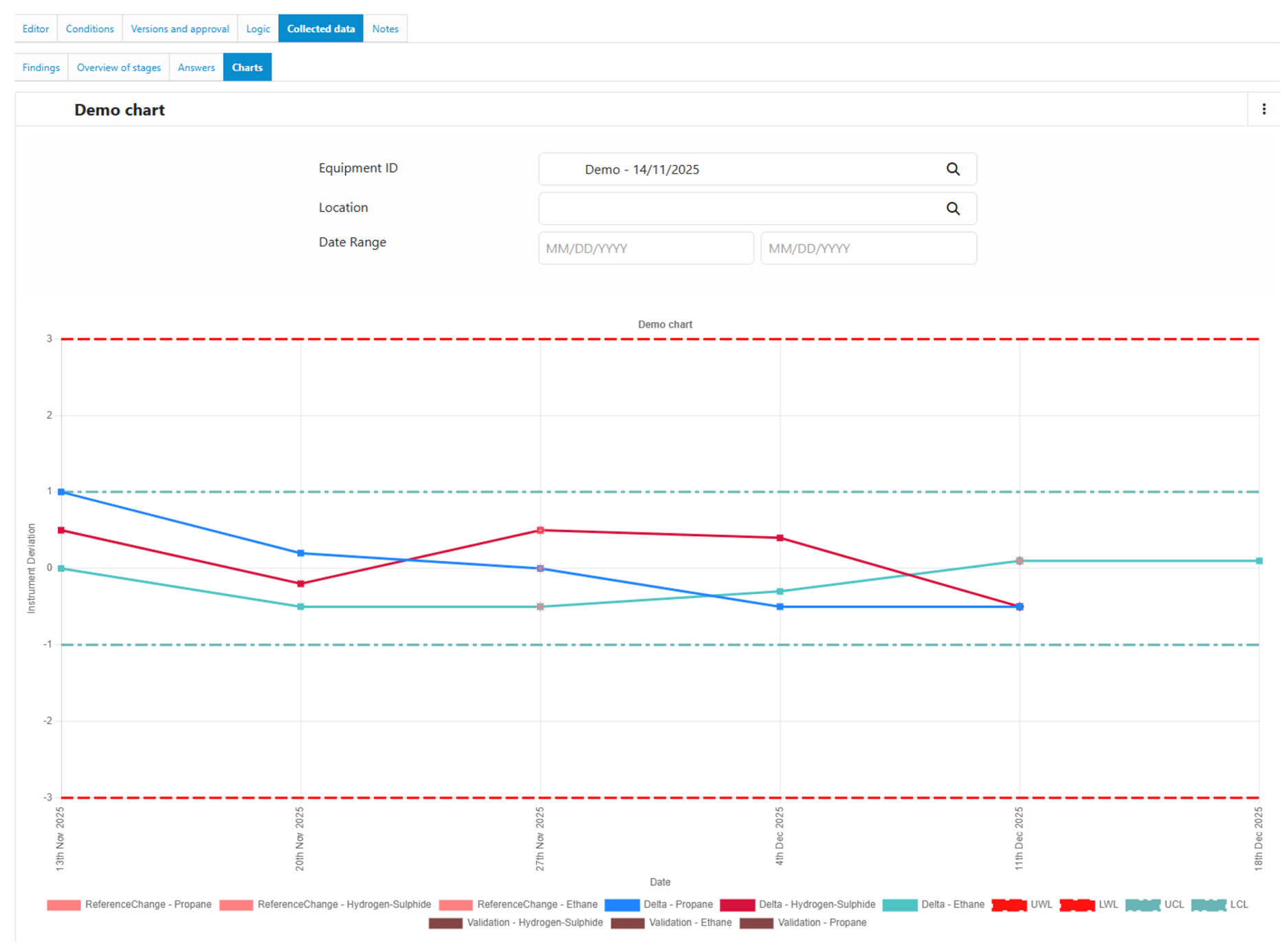
Task: Toggle the UCL legend swatch
Action: 1143,905
